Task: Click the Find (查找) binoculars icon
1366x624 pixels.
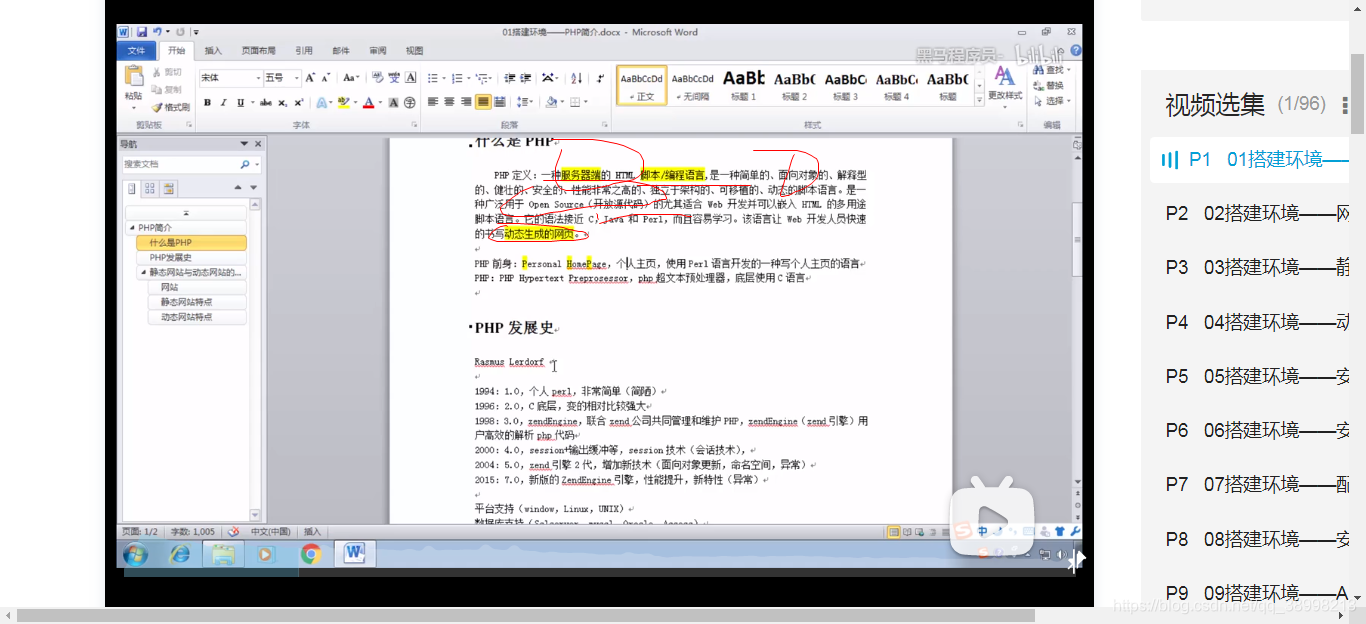Action: (1037, 70)
